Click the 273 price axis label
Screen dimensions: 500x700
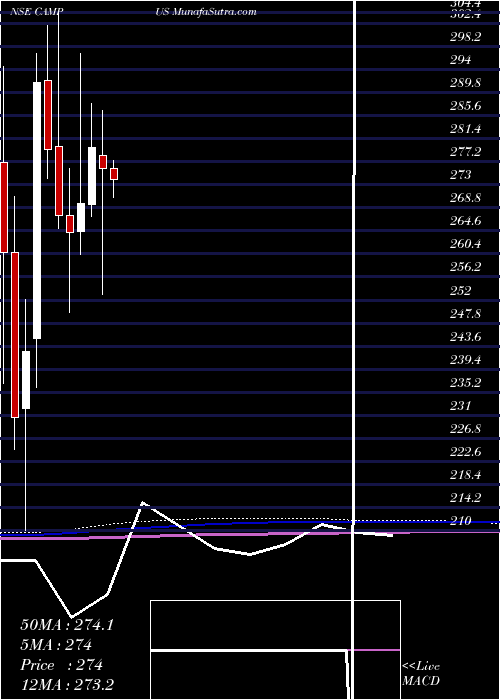460,175
